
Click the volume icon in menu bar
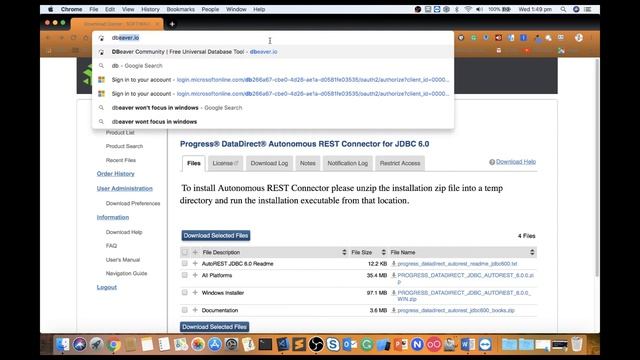[479, 9]
